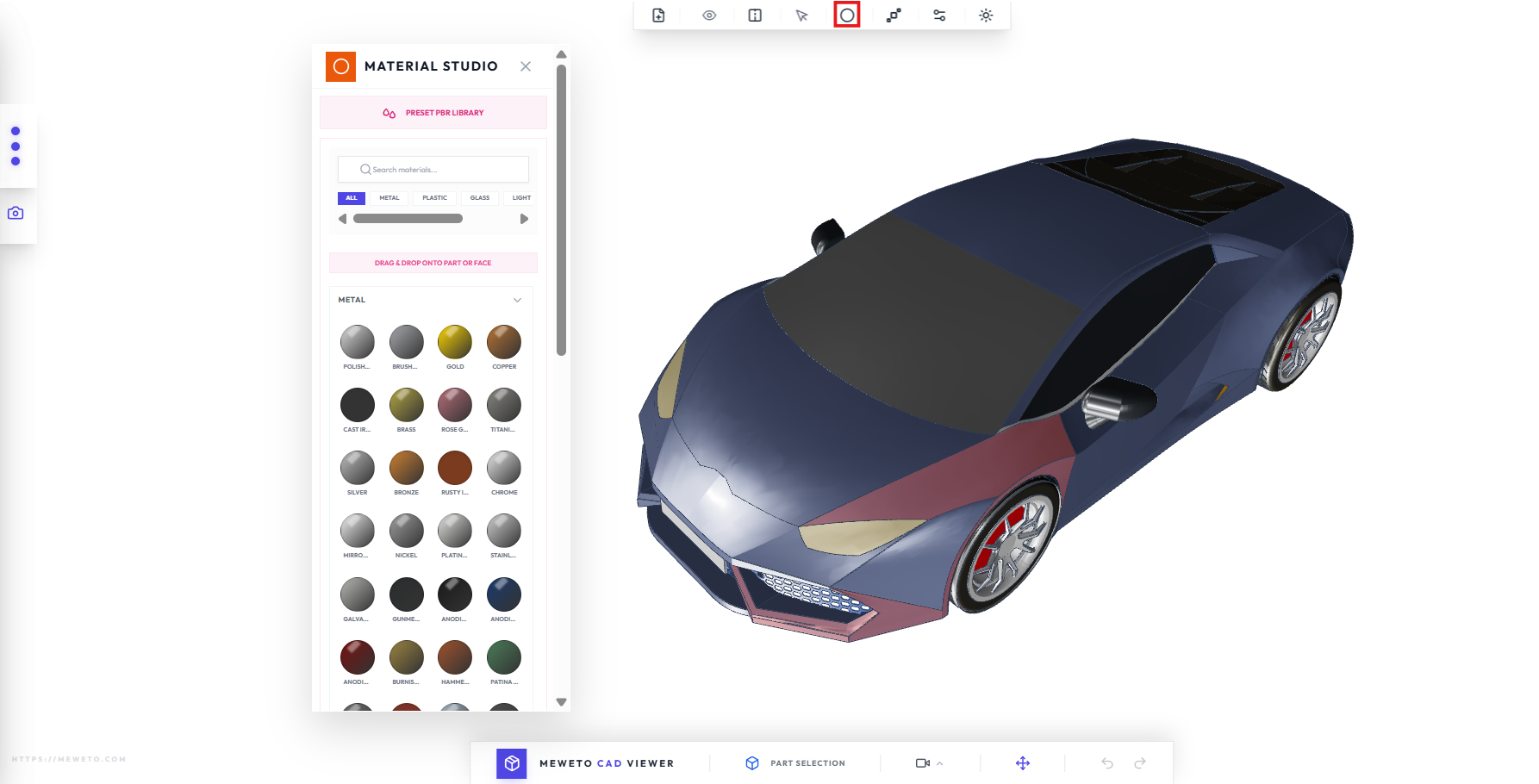The height and width of the screenshot is (784, 1539).
Task: Collapse the METAL section chevron
Action: (517, 300)
